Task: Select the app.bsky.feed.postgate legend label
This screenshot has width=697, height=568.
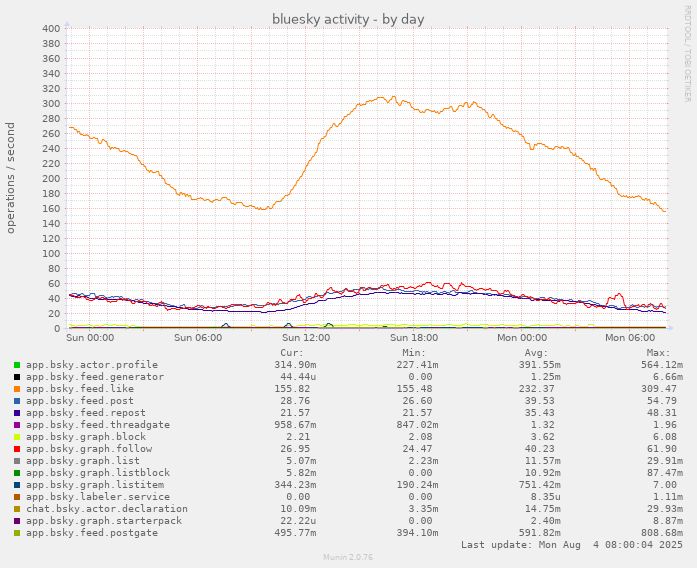Action: tap(92, 533)
